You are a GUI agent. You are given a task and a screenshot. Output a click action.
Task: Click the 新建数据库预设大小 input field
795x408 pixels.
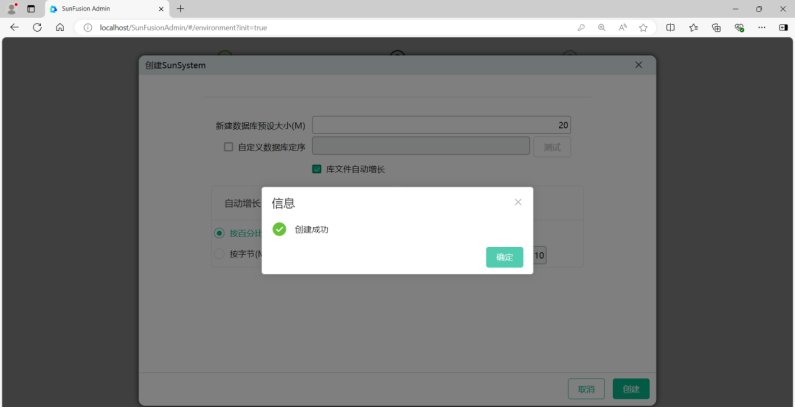pos(441,125)
